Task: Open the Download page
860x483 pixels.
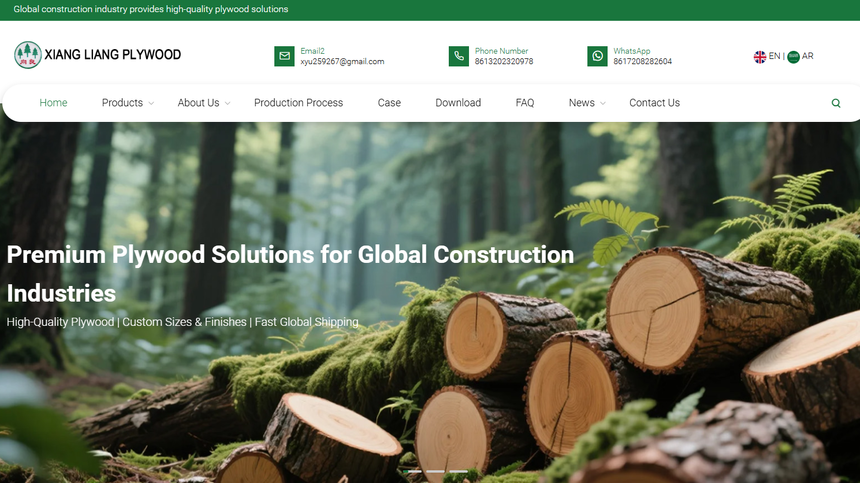Action: point(458,103)
